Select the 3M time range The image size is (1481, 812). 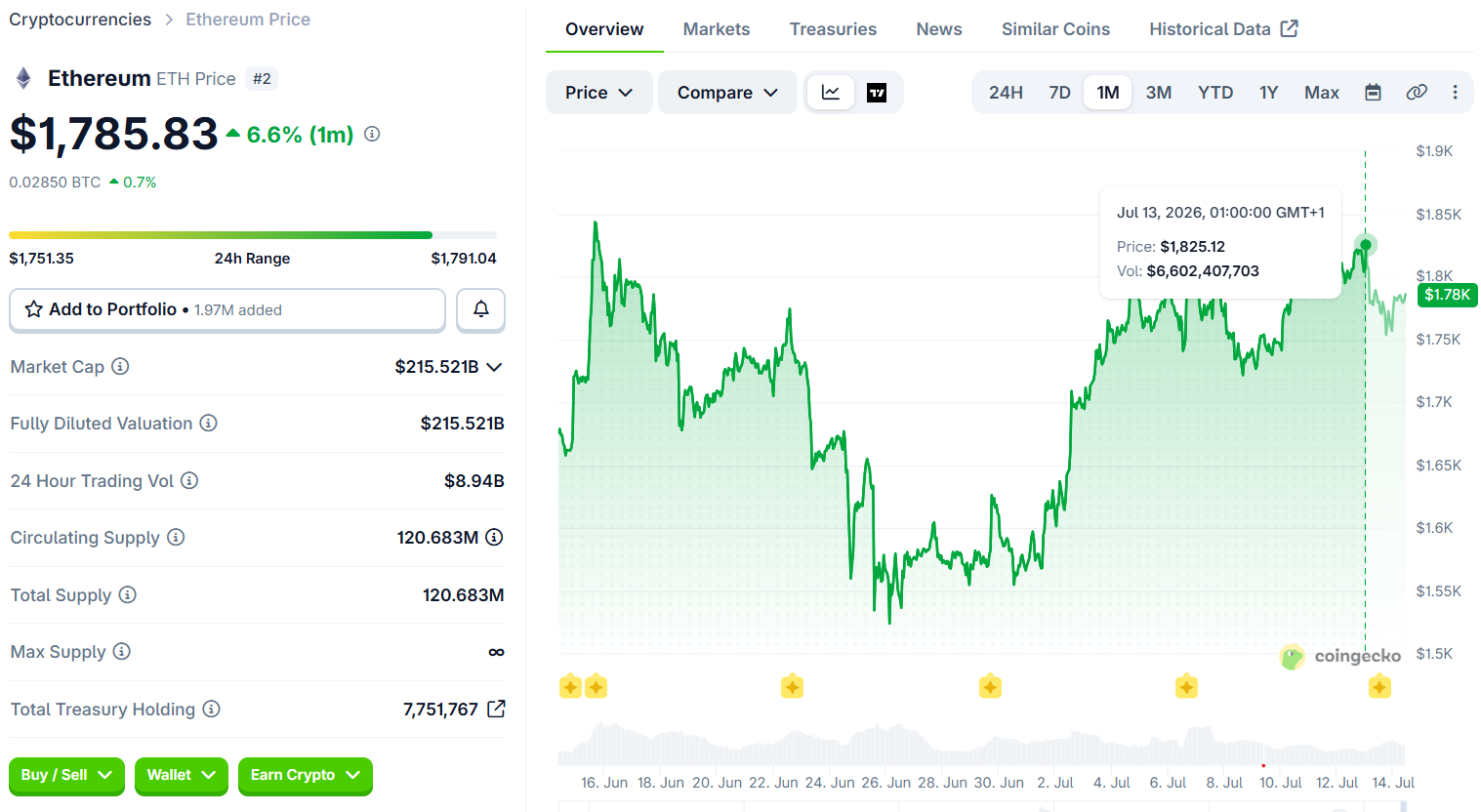tap(1159, 93)
